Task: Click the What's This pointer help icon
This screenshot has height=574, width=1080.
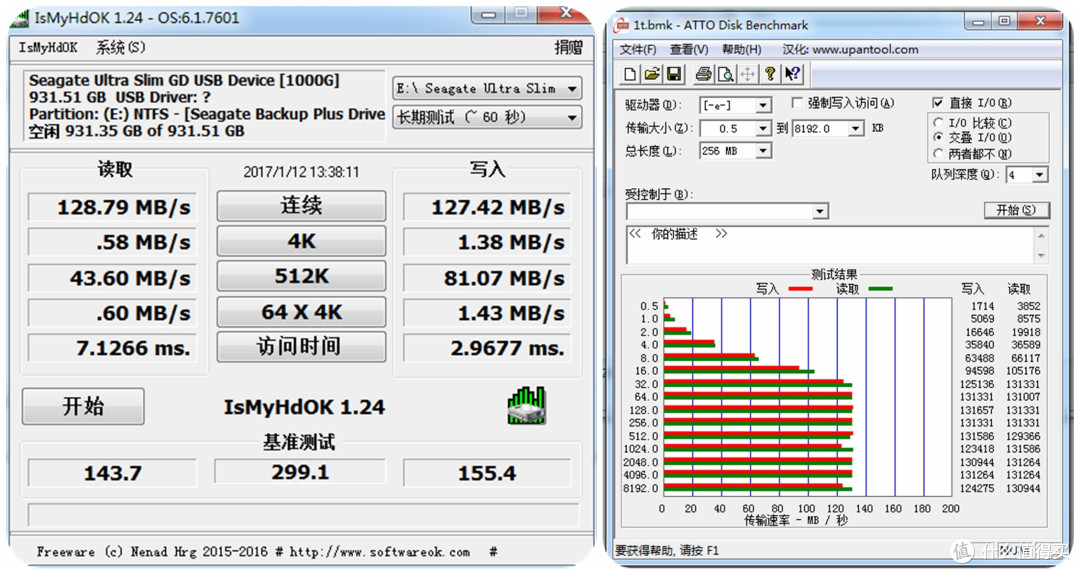Action: tap(792, 74)
